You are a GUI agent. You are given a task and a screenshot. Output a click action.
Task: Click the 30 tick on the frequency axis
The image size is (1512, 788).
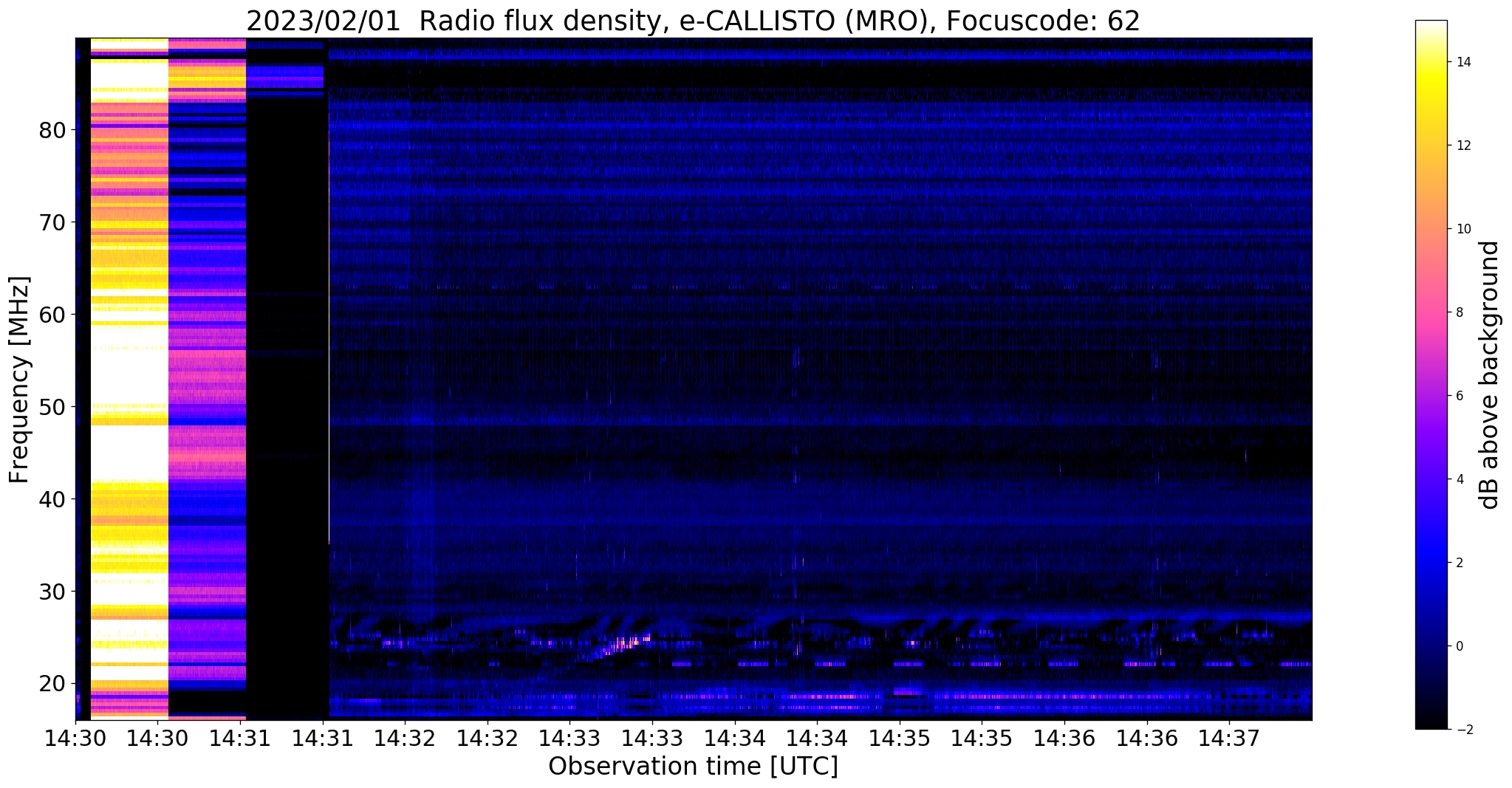click(x=53, y=592)
